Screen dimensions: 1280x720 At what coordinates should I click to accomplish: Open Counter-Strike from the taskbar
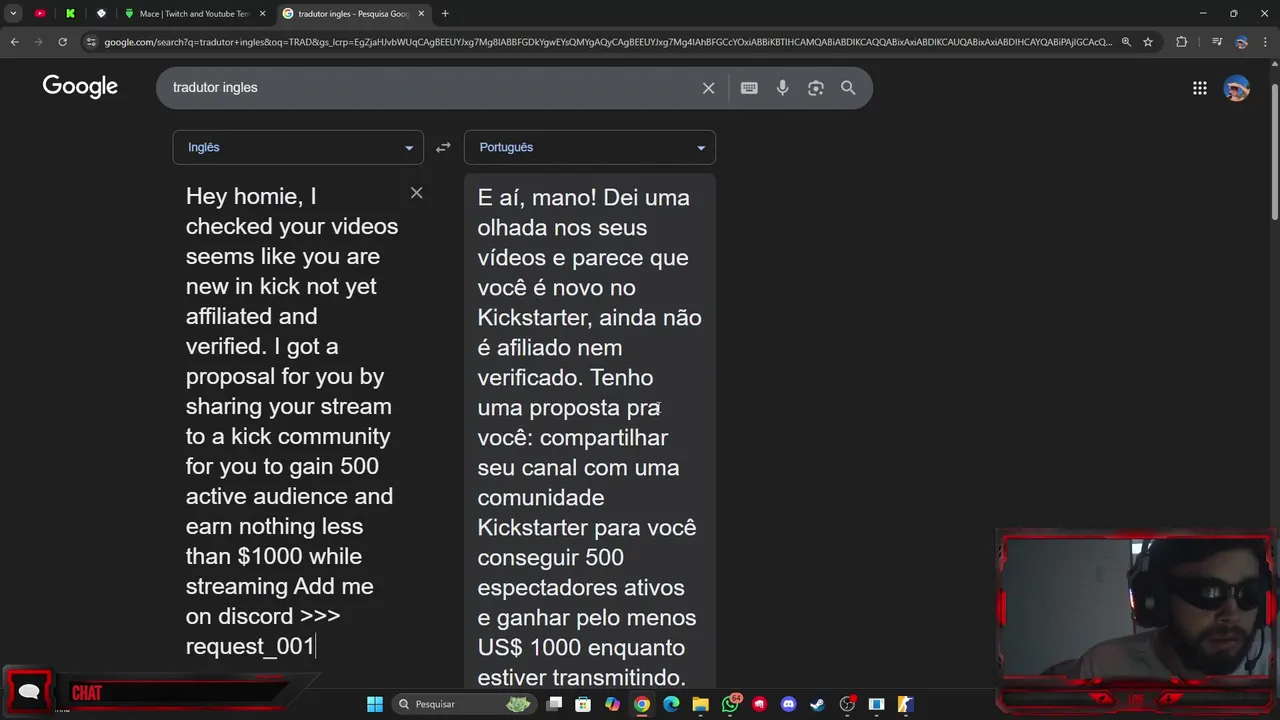pos(905,704)
